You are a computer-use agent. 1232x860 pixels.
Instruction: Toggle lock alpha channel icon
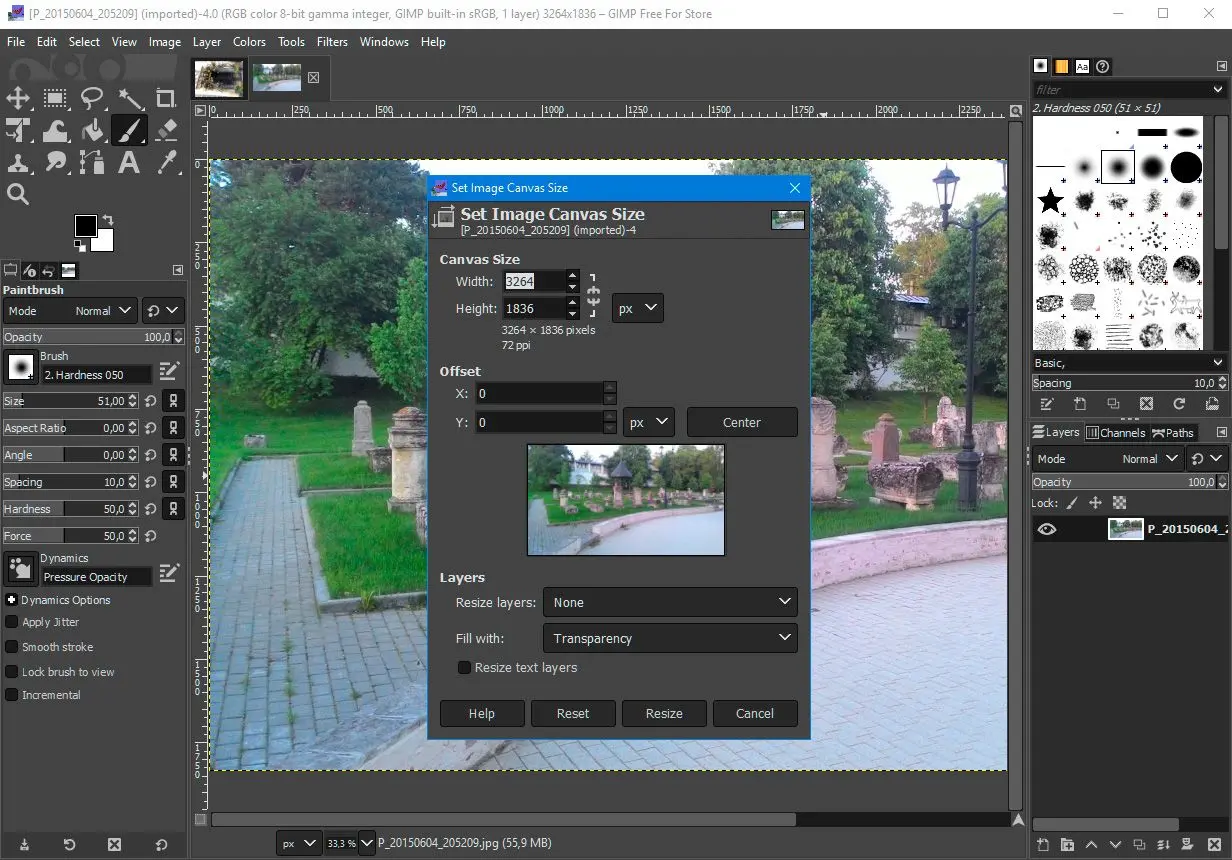[1119, 503]
